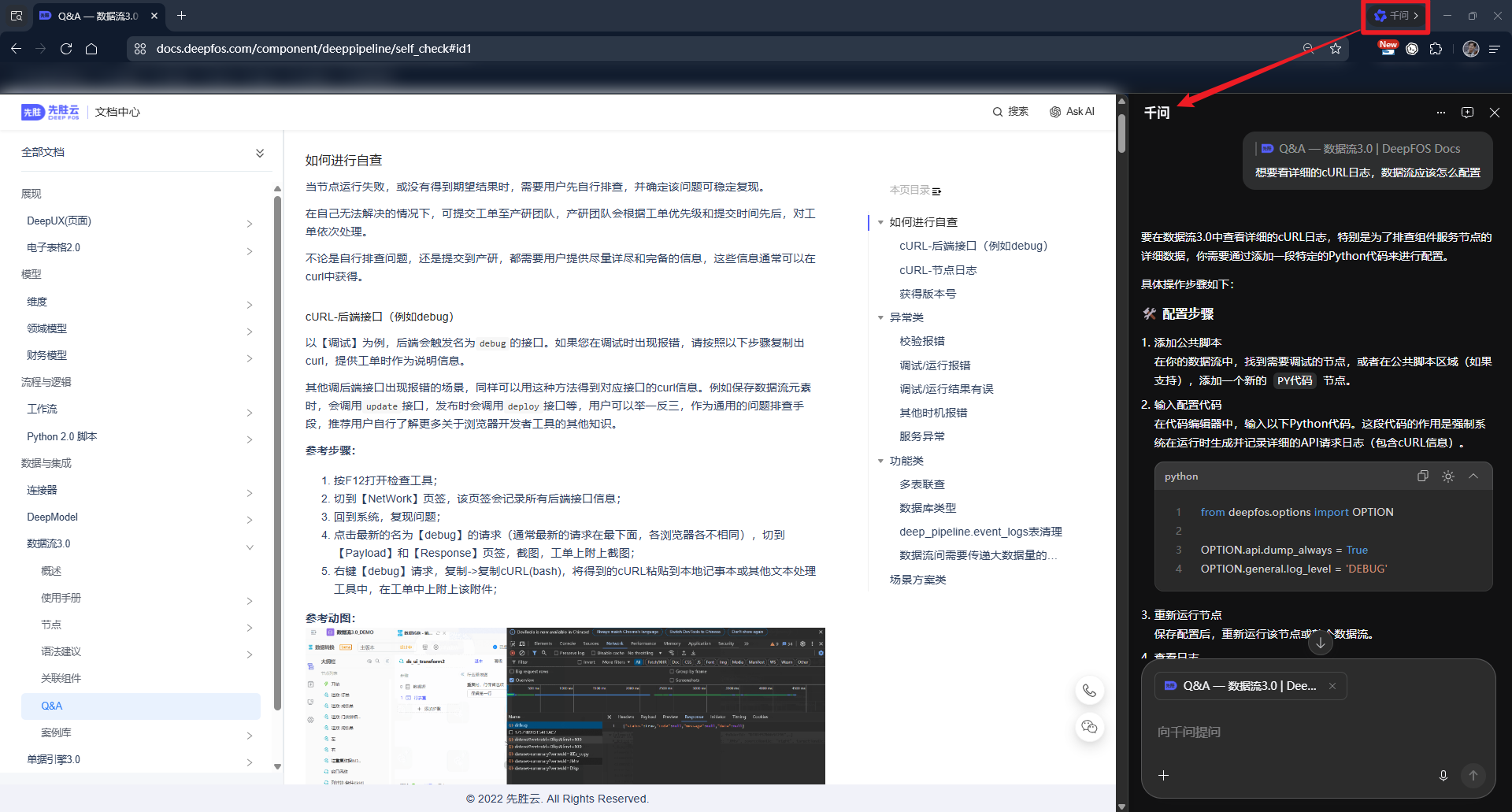Jump to 多表联查 section

[x=922, y=484]
